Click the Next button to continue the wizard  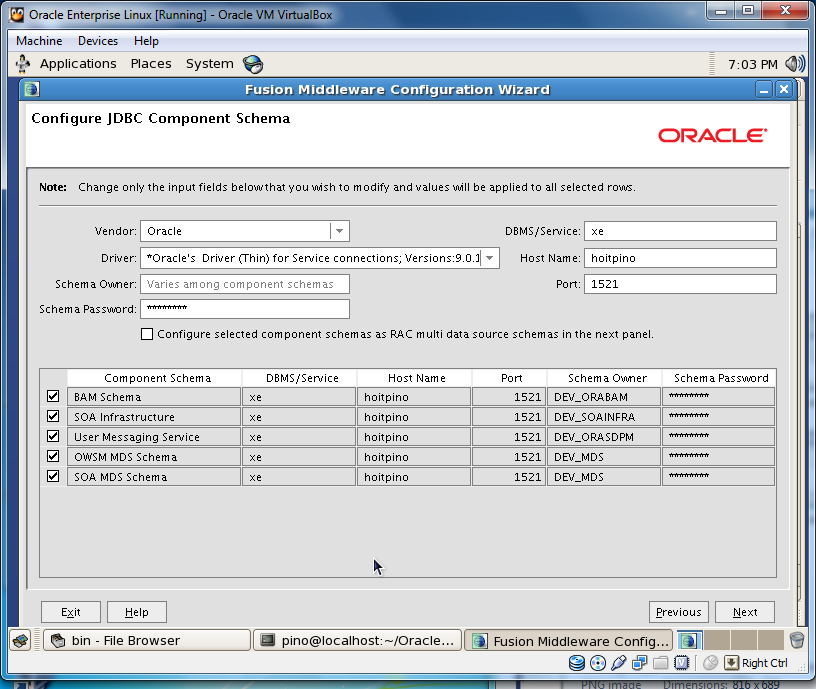(744, 611)
